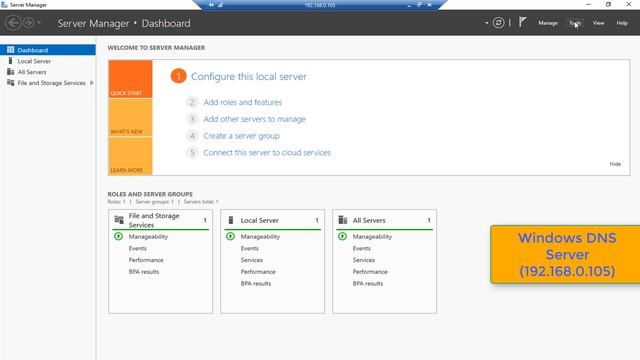Click the Local Server icon in sidebar
Viewport: 640px width, 360px height.
coord(11,61)
